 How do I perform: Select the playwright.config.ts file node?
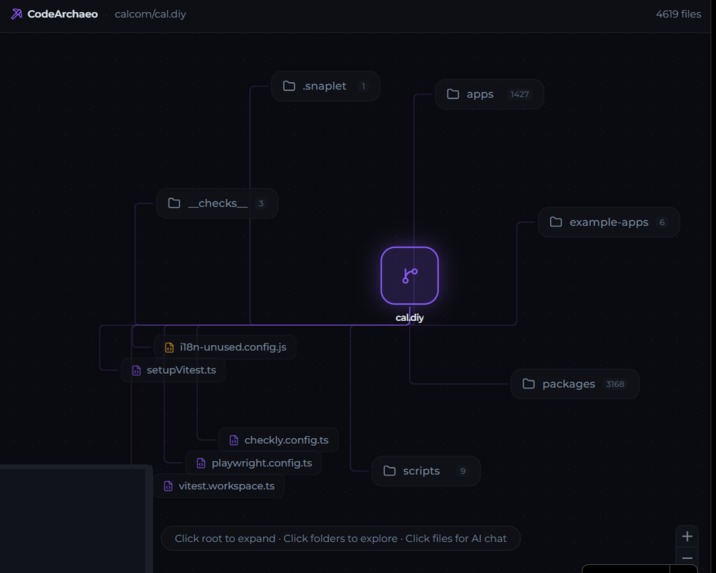tap(254, 463)
